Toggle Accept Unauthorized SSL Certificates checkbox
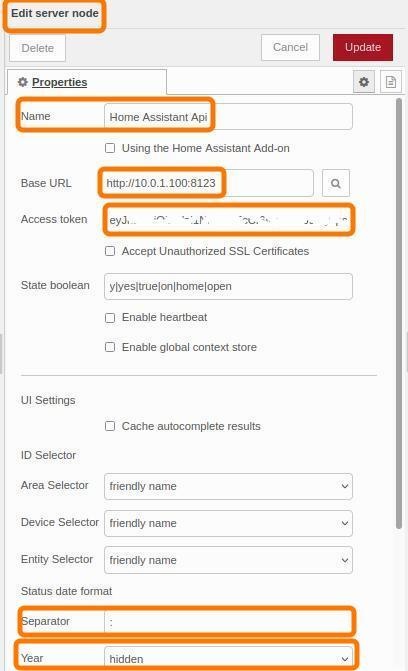This screenshot has width=408, height=671. pyautogui.click(x=110, y=251)
